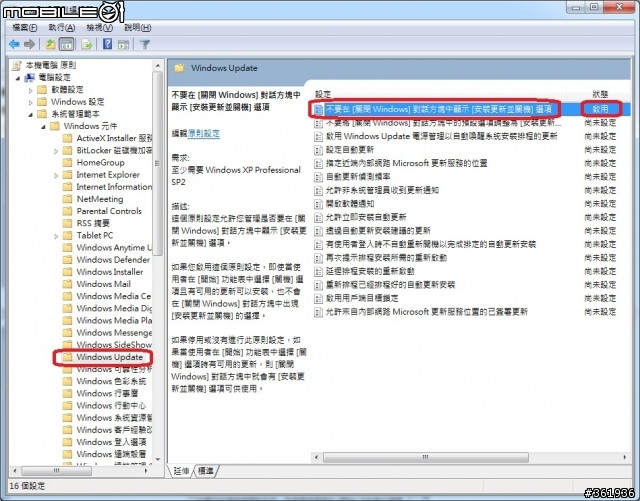Collapse the 電腦設定 tree node
Screen dimensions: 640x501
tap(18, 78)
